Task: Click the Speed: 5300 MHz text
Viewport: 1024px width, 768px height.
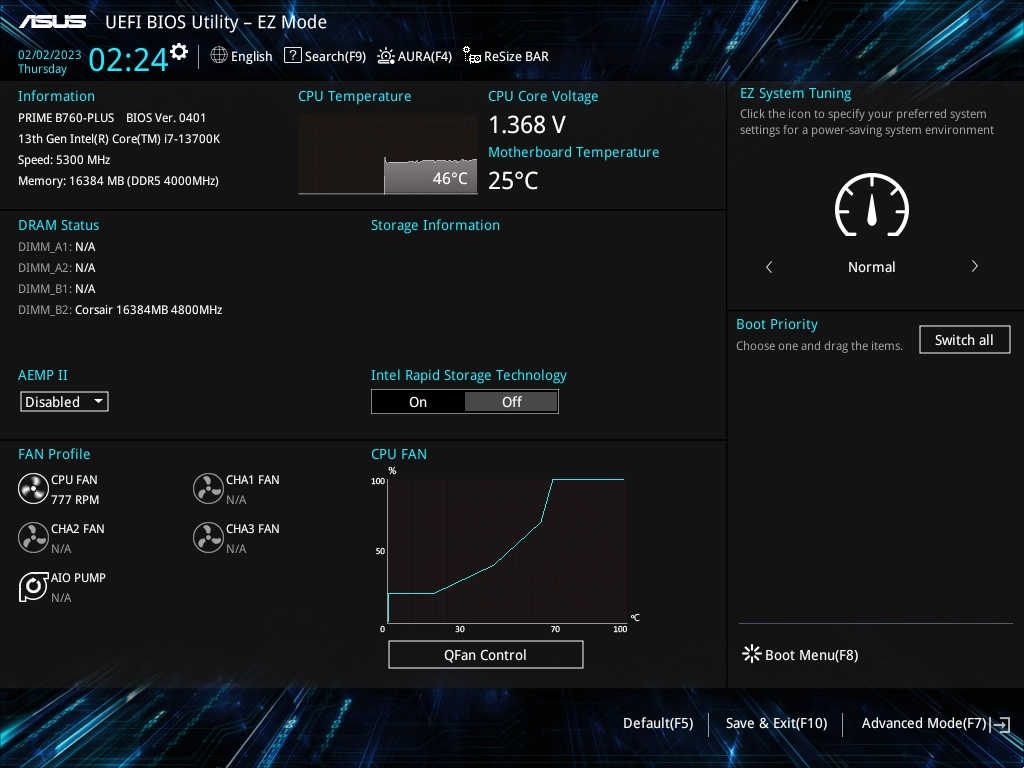Action: [64, 160]
